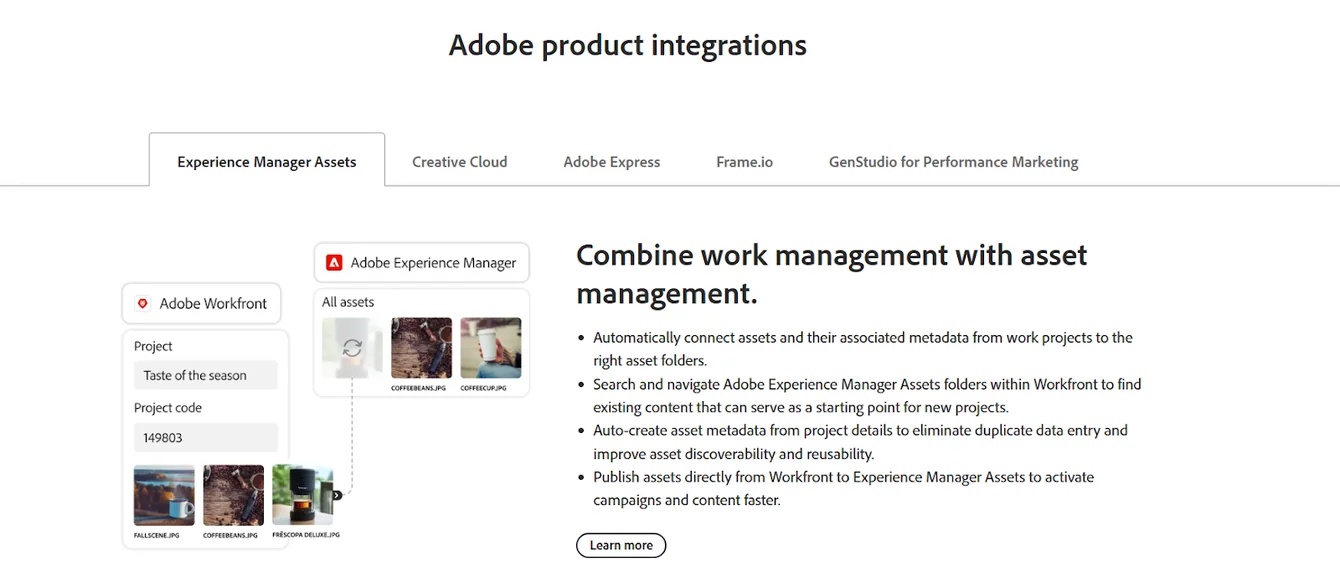Select the FALLSCENE.JPG thumbnail
This screenshot has height=588, width=1340.
point(164,495)
